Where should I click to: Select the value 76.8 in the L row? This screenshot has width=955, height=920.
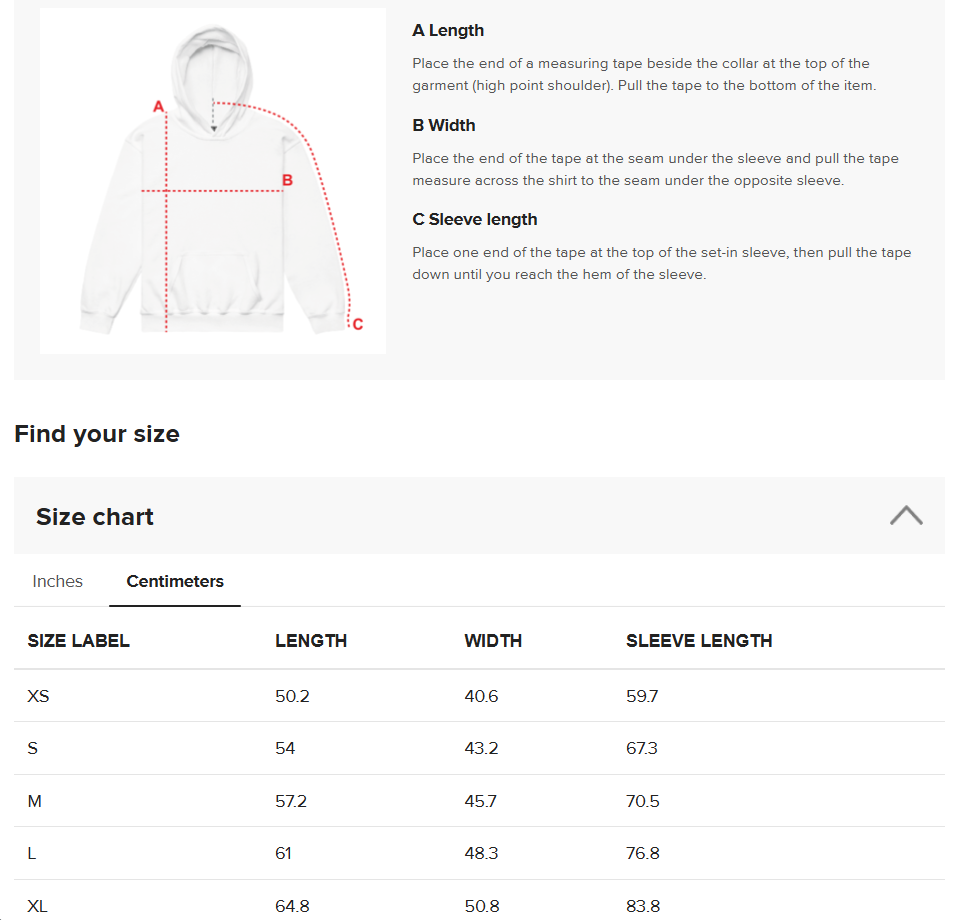tap(642, 853)
